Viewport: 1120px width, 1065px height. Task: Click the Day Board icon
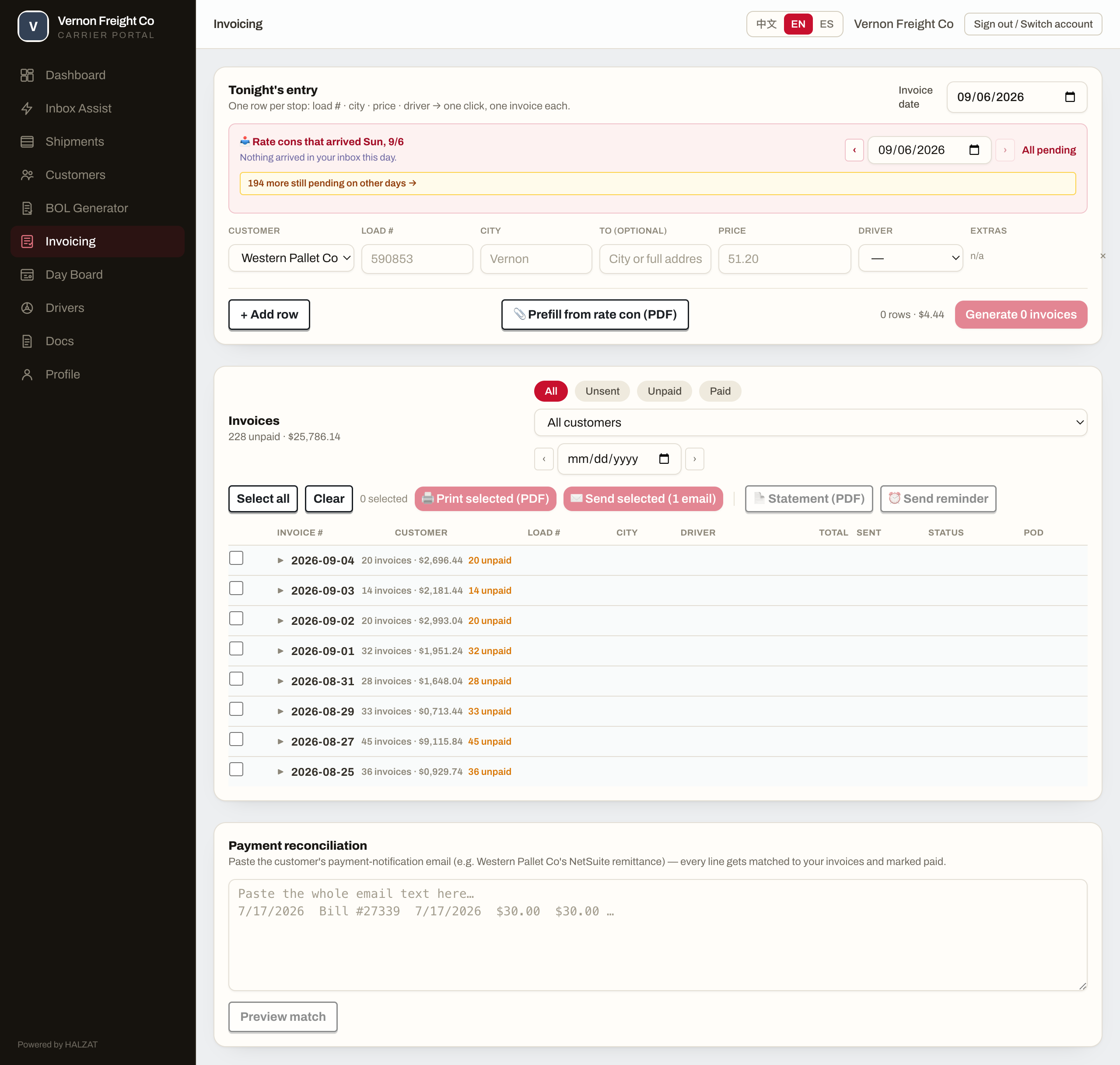tap(27, 275)
